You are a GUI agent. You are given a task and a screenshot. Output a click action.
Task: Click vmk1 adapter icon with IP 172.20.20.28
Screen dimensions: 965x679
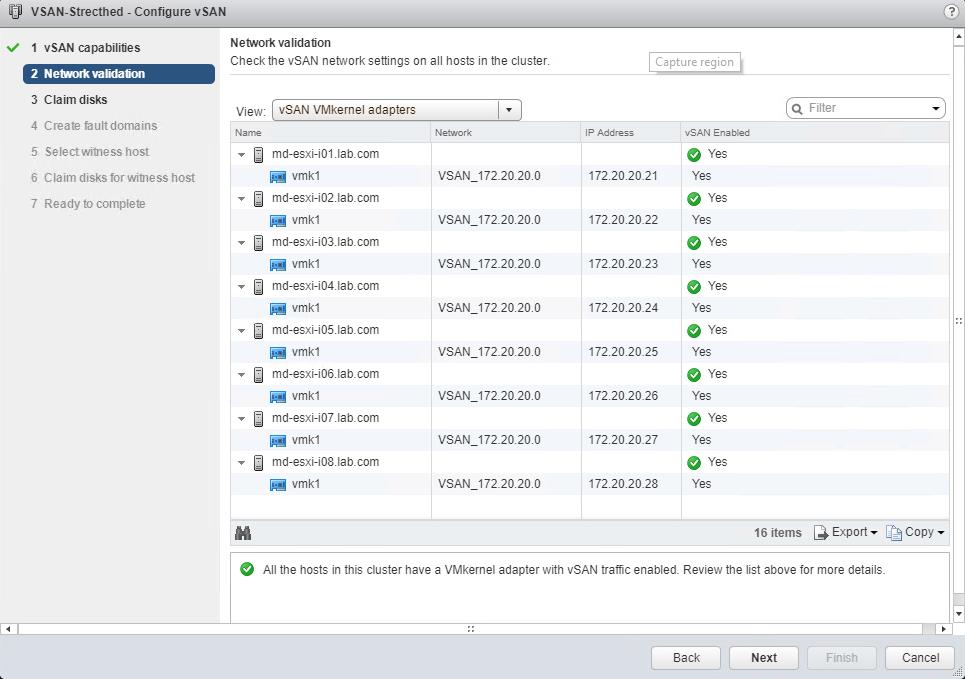tap(278, 484)
